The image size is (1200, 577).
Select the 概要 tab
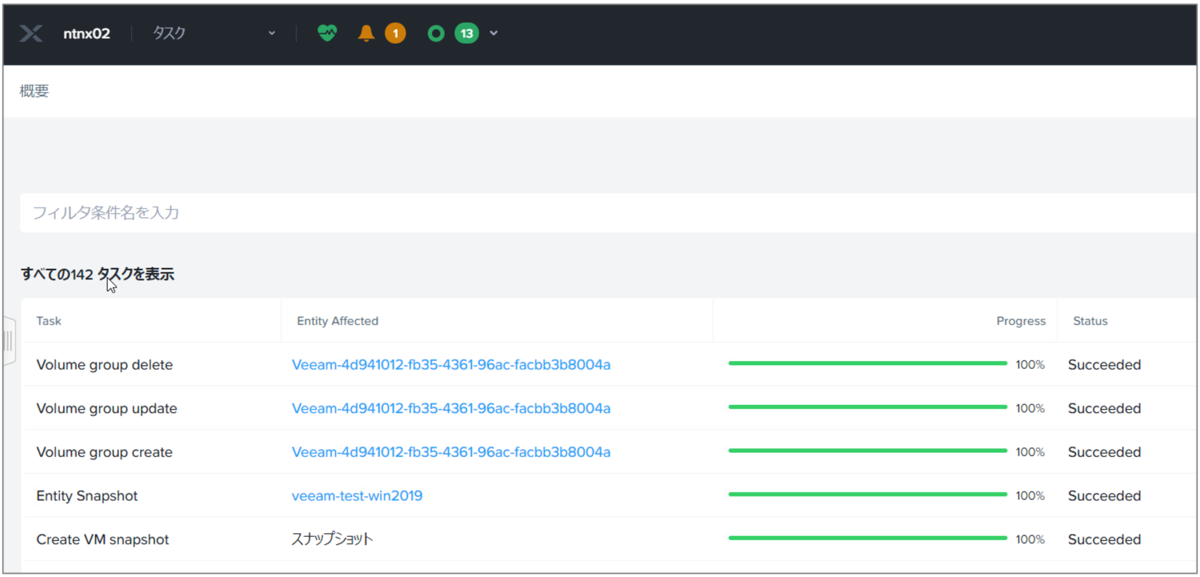click(34, 91)
